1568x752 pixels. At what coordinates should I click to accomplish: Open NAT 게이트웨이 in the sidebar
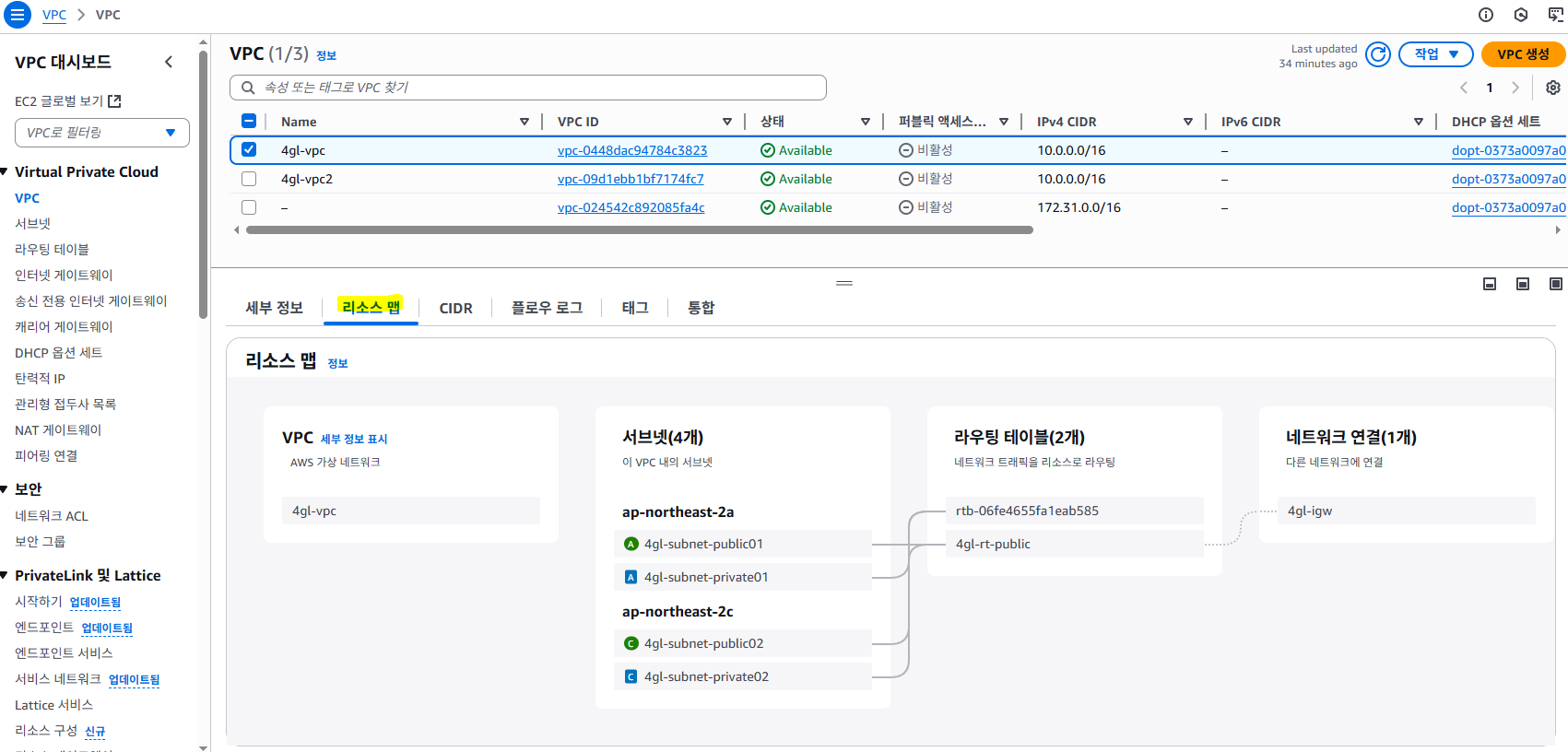click(x=58, y=430)
